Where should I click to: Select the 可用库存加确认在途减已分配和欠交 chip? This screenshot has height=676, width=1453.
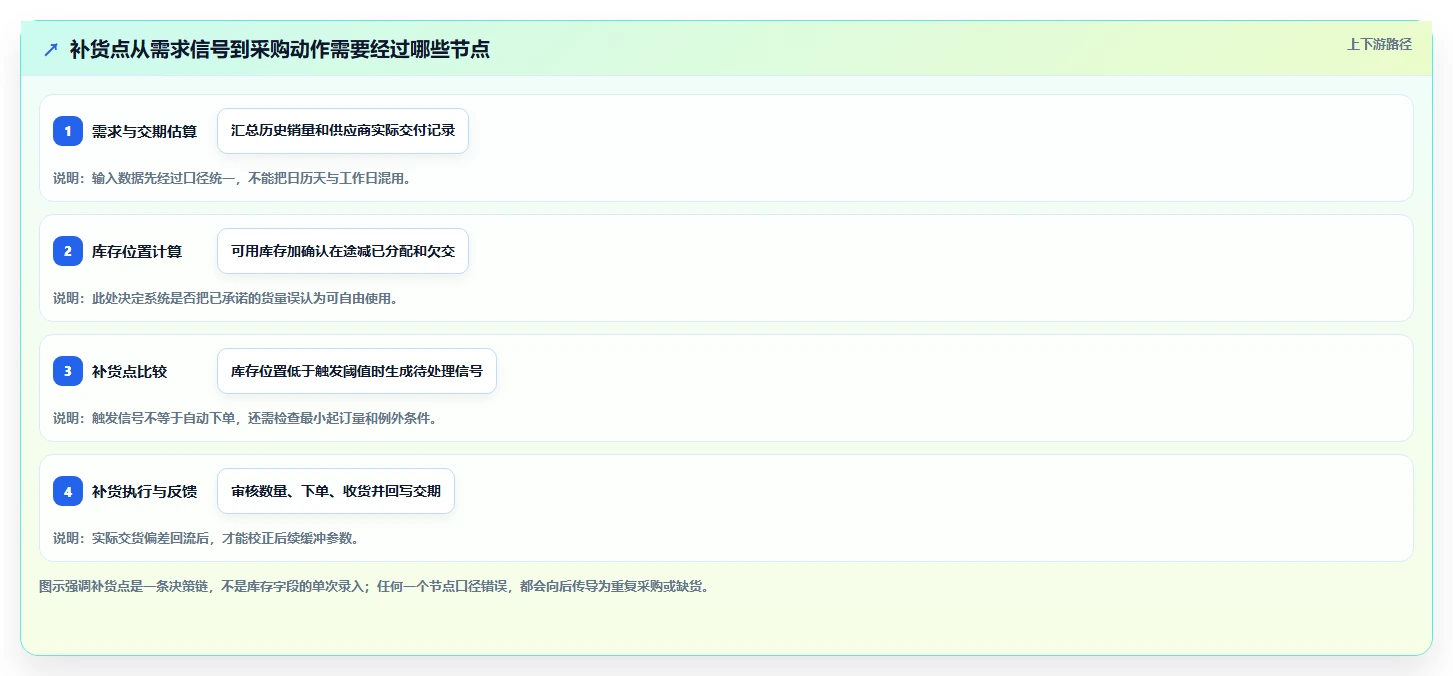point(343,251)
